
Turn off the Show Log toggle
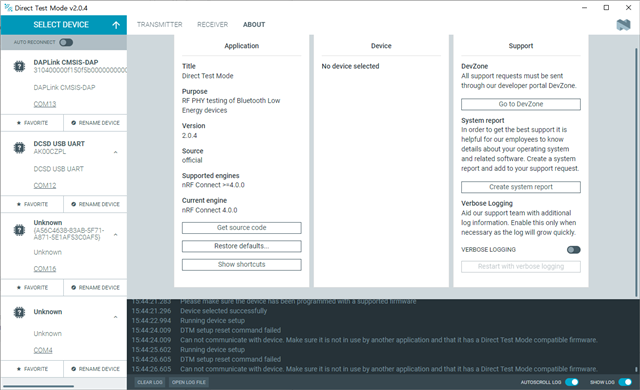pos(625,382)
